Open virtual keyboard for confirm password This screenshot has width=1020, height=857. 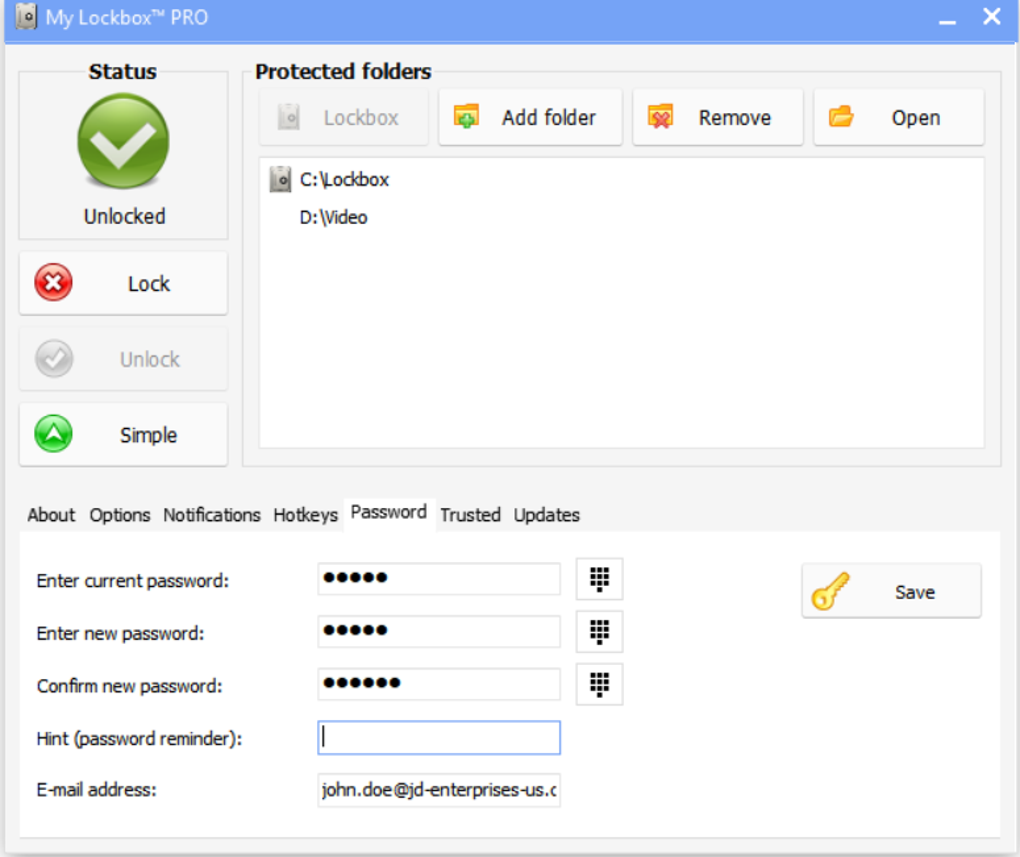[599, 684]
